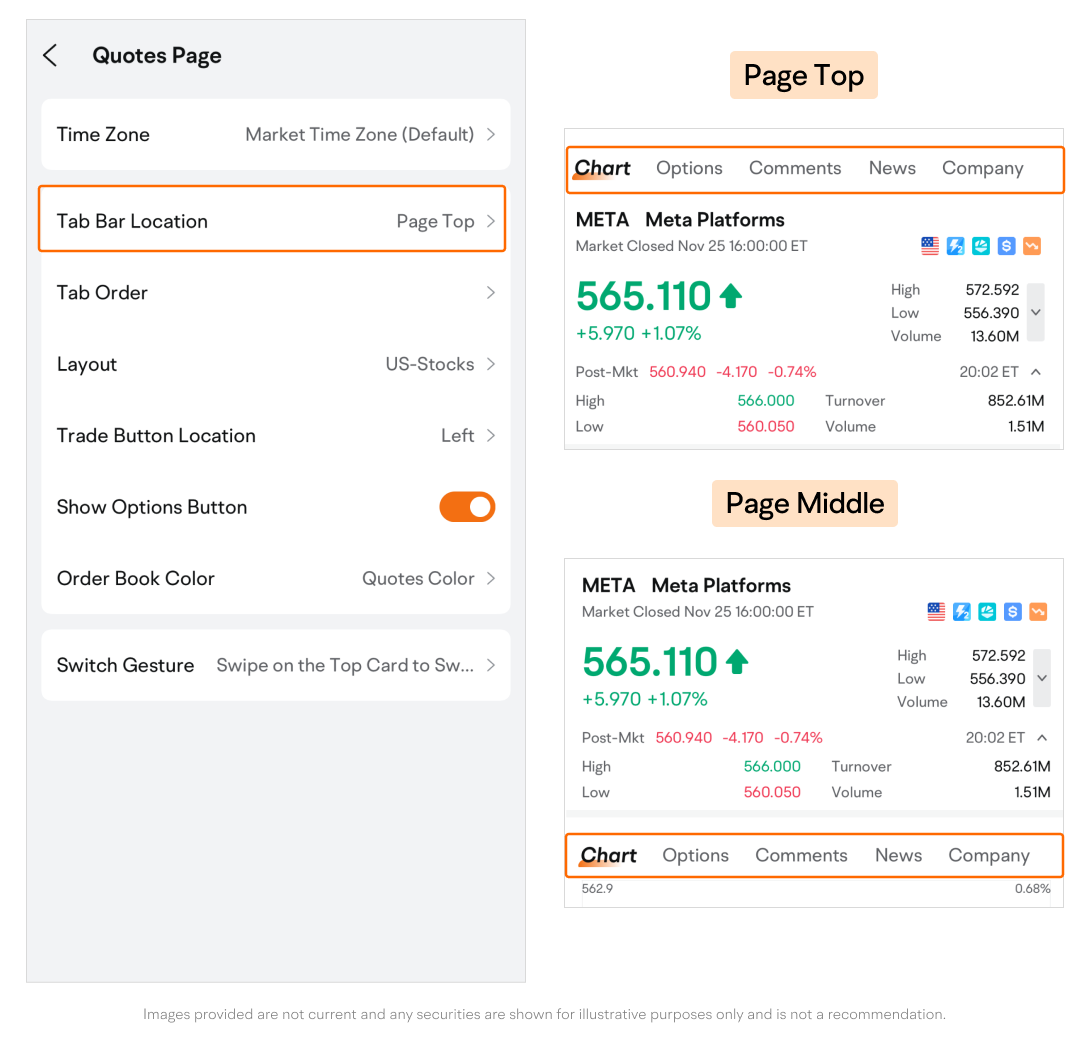Open Order Book Color setting
The height and width of the screenshot is (1042, 1090).
(x=275, y=578)
